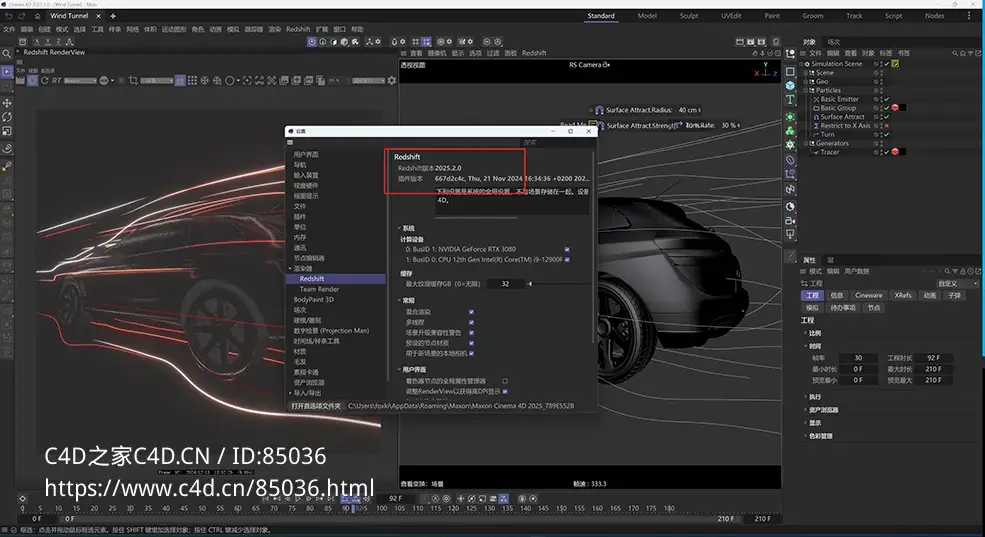This screenshot has width=985, height=537.
Task: Click the refresh render icon in RenderView
Action: [x=45, y=80]
